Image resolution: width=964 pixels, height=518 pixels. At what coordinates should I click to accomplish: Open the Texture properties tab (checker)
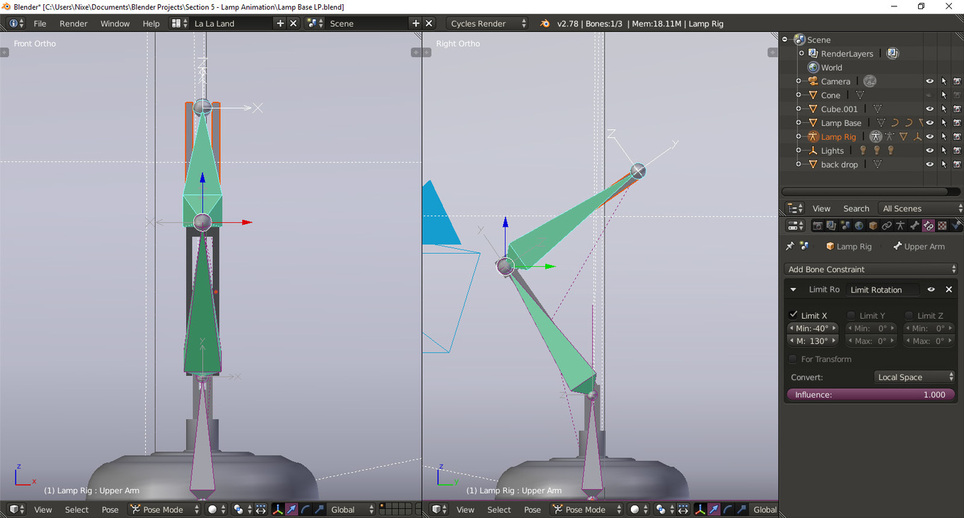(x=942, y=226)
